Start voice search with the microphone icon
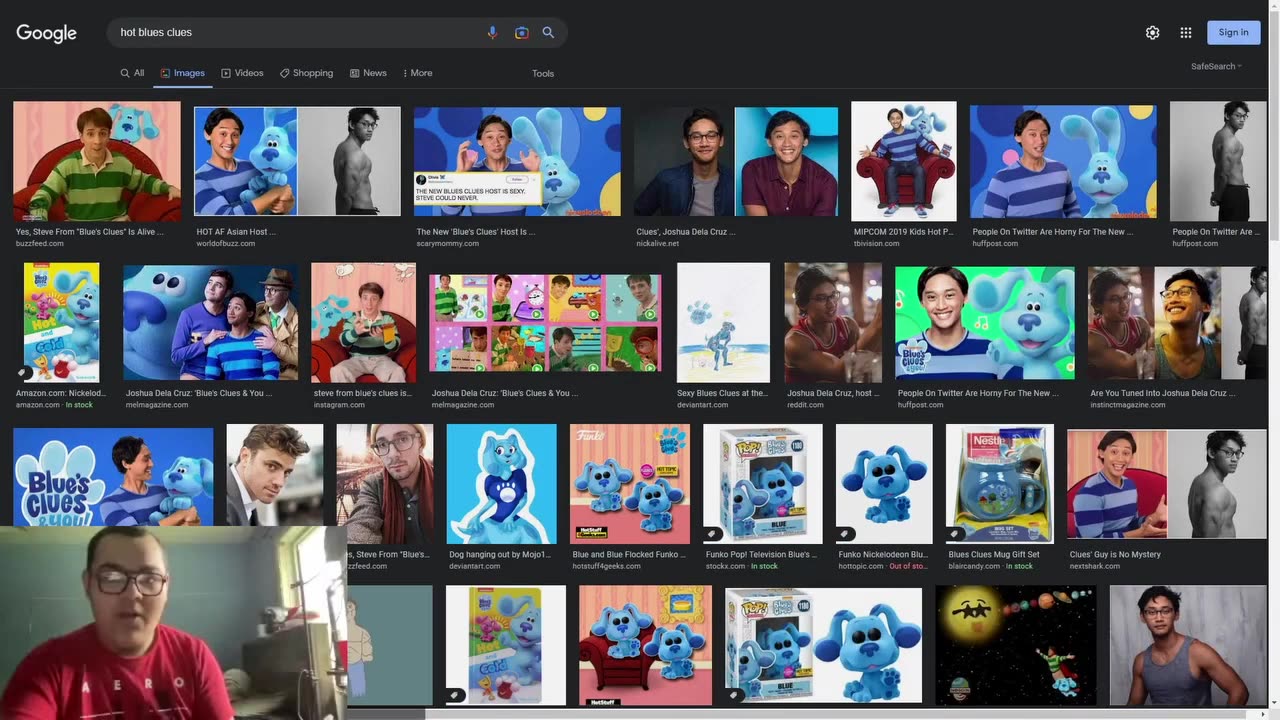Screen dimensions: 1280x720 (x=492, y=33)
